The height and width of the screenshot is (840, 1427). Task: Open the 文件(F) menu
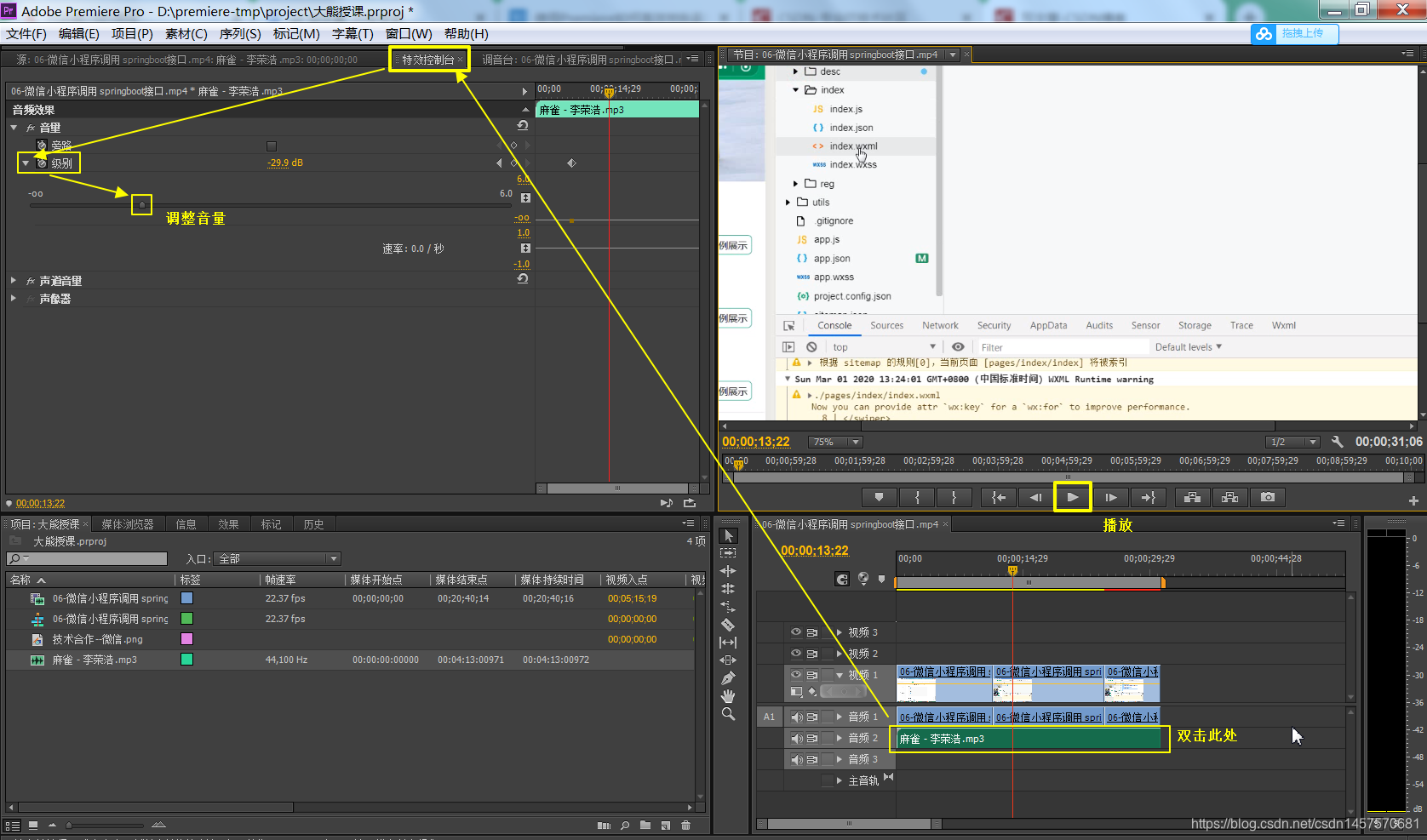[26, 33]
